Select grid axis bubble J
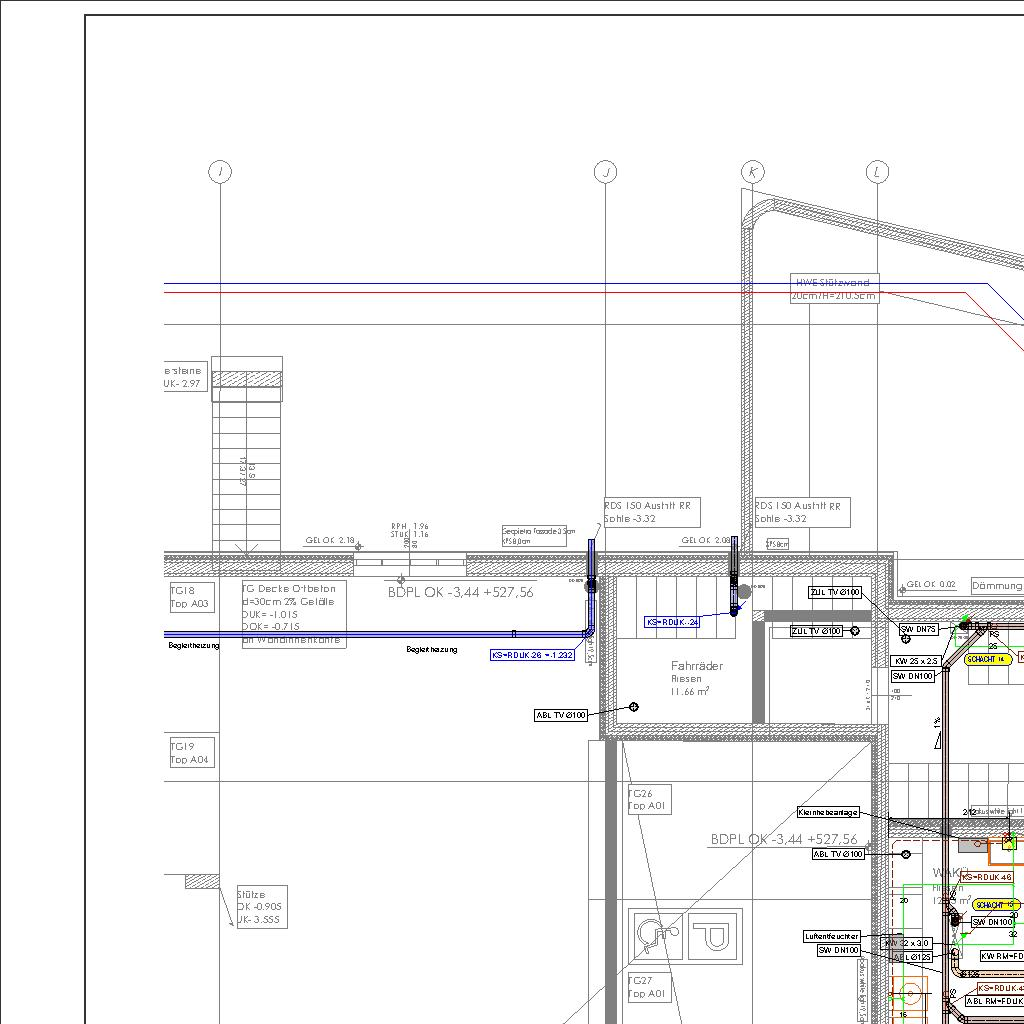Image resolution: width=1024 pixels, height=1024 pixels. pyautogui.click(x=605, y=172)
